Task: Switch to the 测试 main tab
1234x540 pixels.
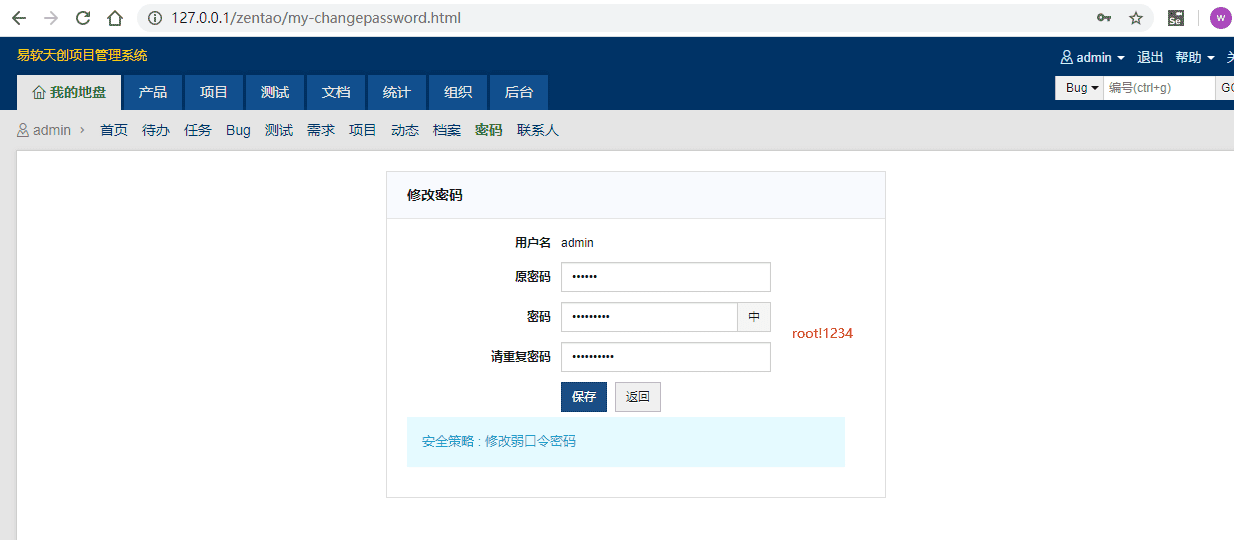Action: click(x=275, y=92)
